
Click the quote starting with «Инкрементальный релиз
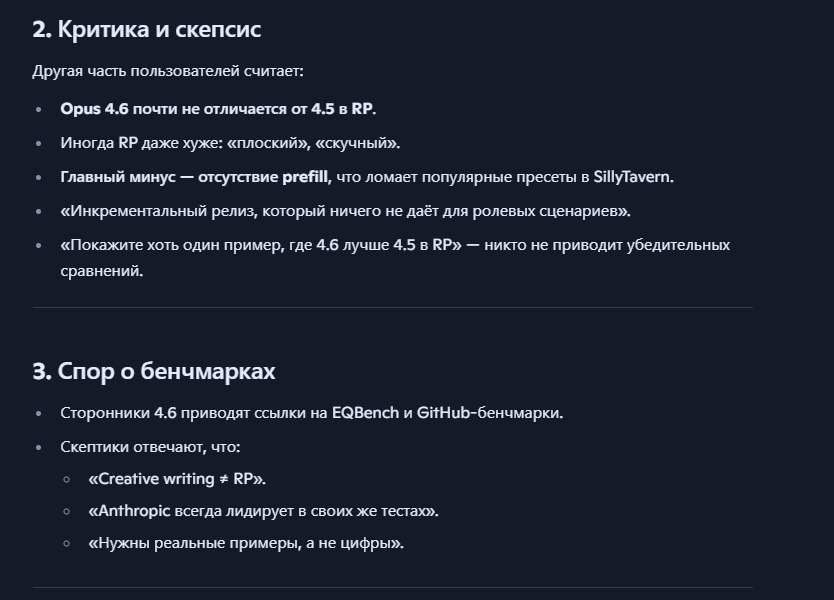[345, 210]
